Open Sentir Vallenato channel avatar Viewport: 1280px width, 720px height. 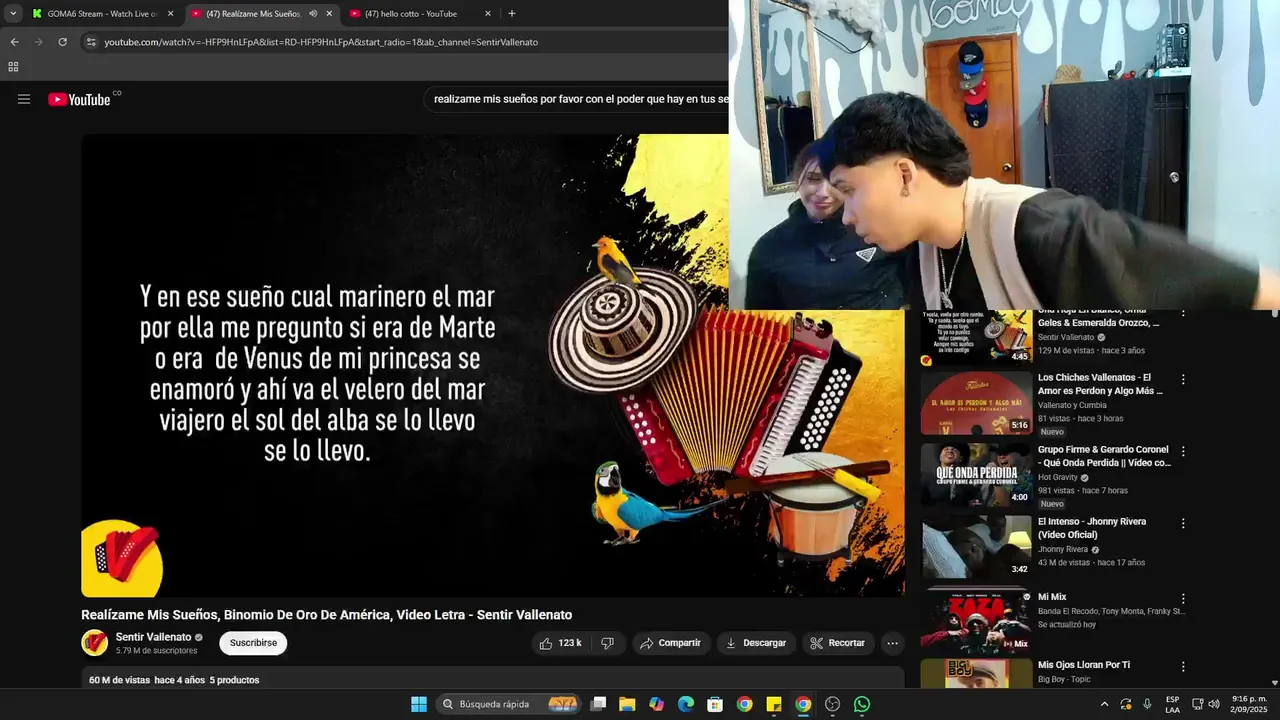click(95, 642)
